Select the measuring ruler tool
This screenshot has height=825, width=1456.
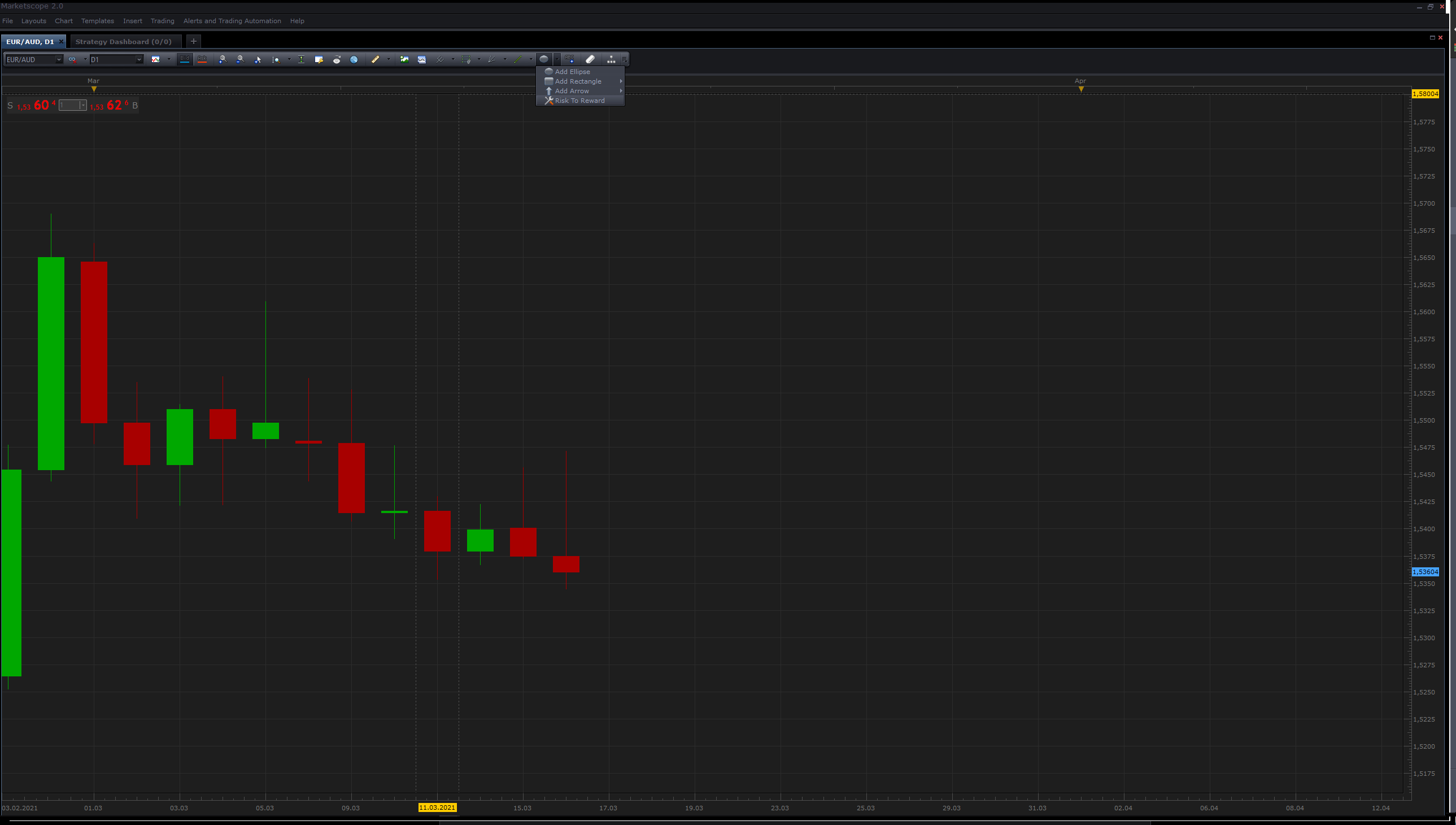[375, 59]
